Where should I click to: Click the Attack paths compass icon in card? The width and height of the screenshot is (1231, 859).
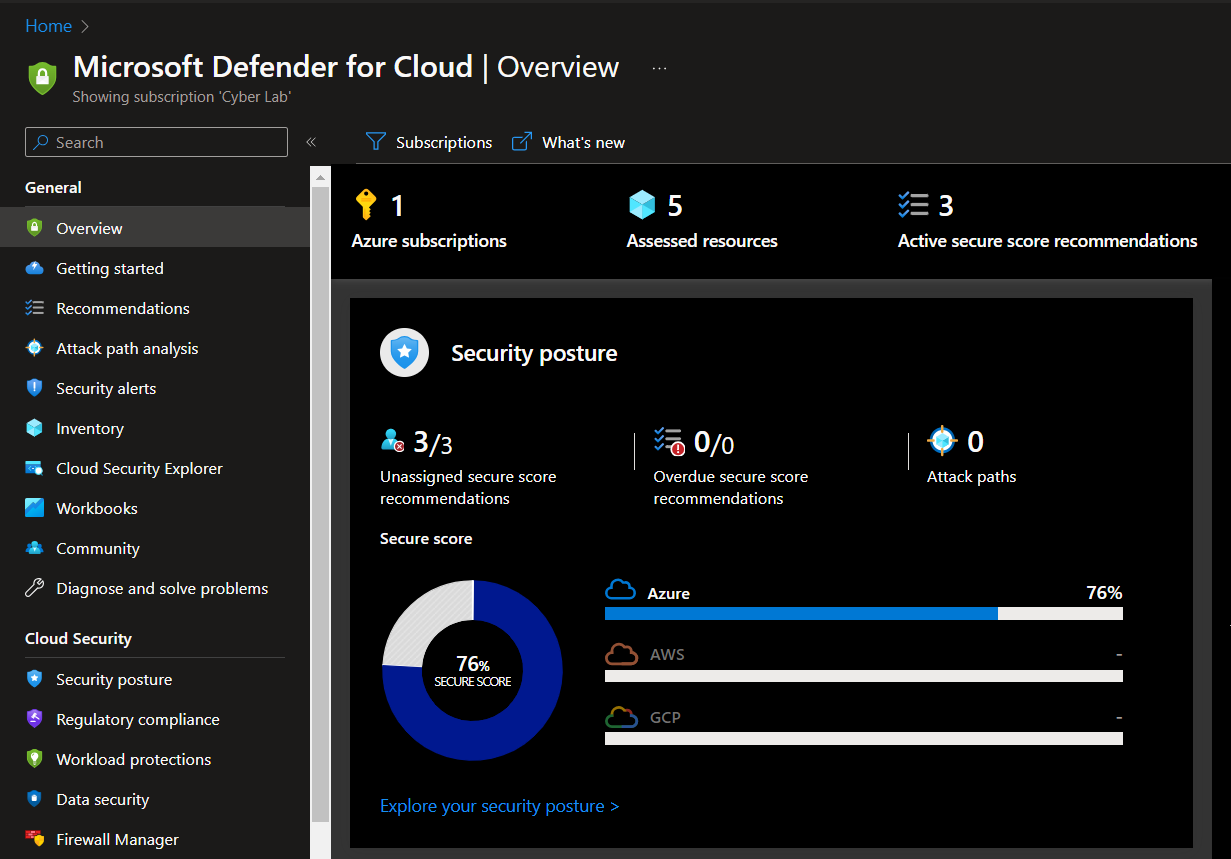tap(942, 441)
